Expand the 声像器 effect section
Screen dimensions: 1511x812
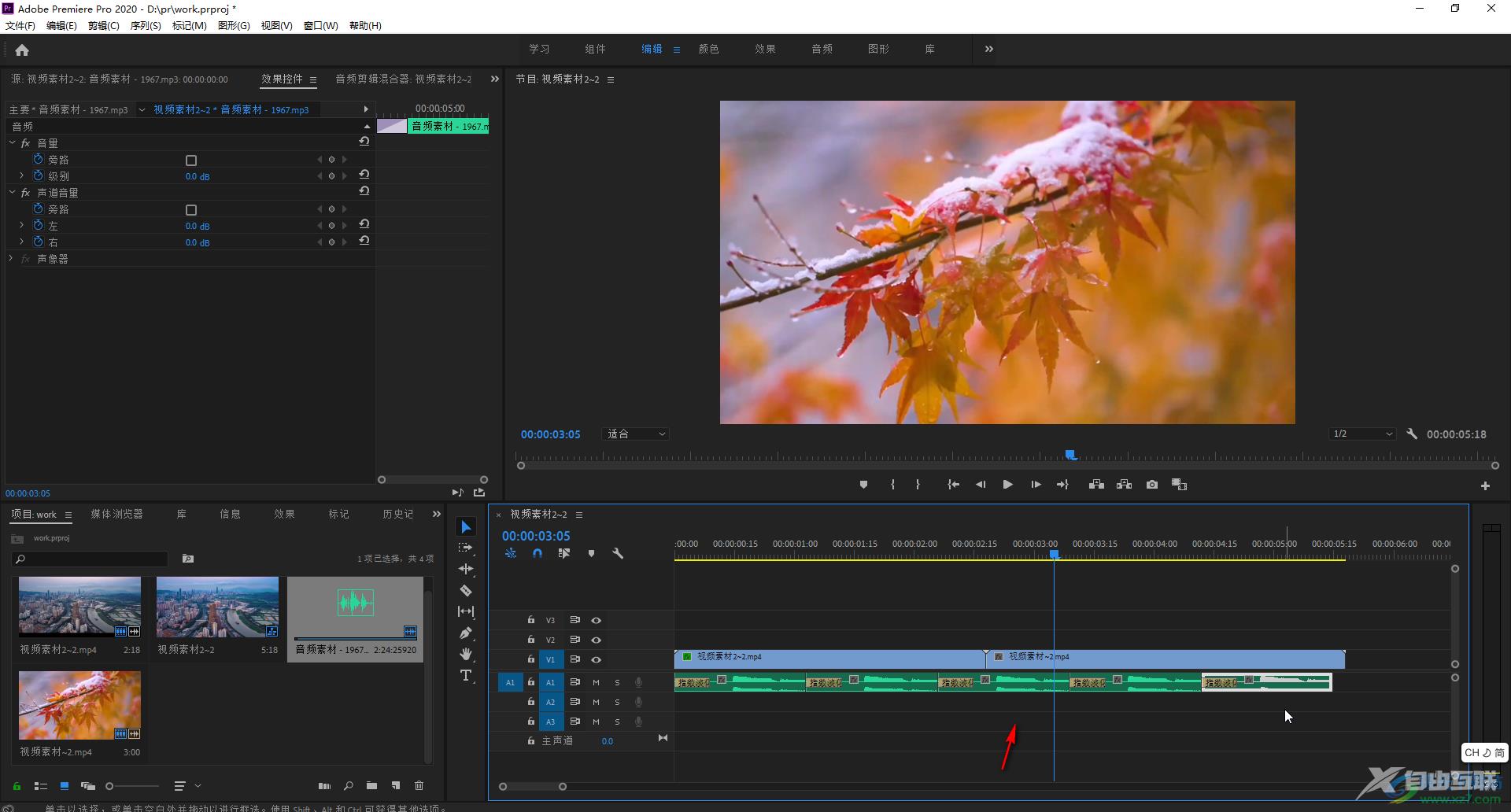(11, 258)
